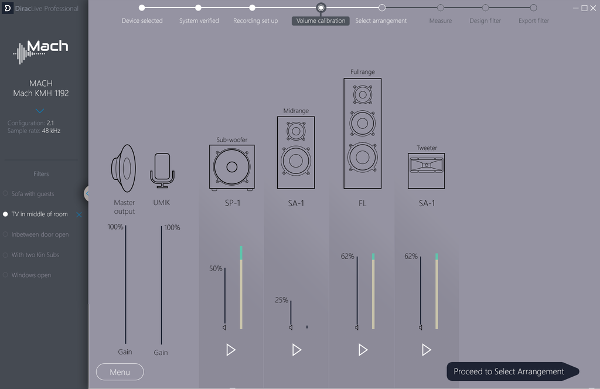This screenshot has height=389, width=600.
Task: Play test signal for FL speaker
Action: pyautogui.click(x=363, y=350)
